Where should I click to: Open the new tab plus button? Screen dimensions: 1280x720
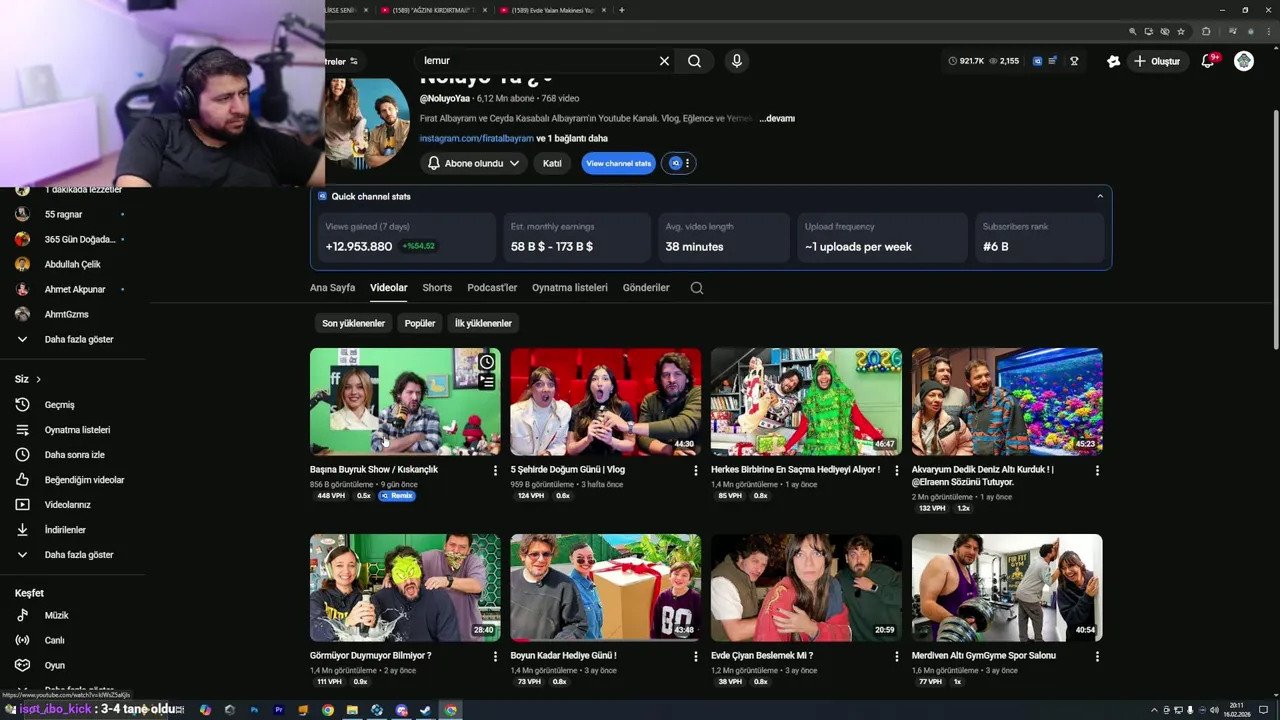[622, 10]
